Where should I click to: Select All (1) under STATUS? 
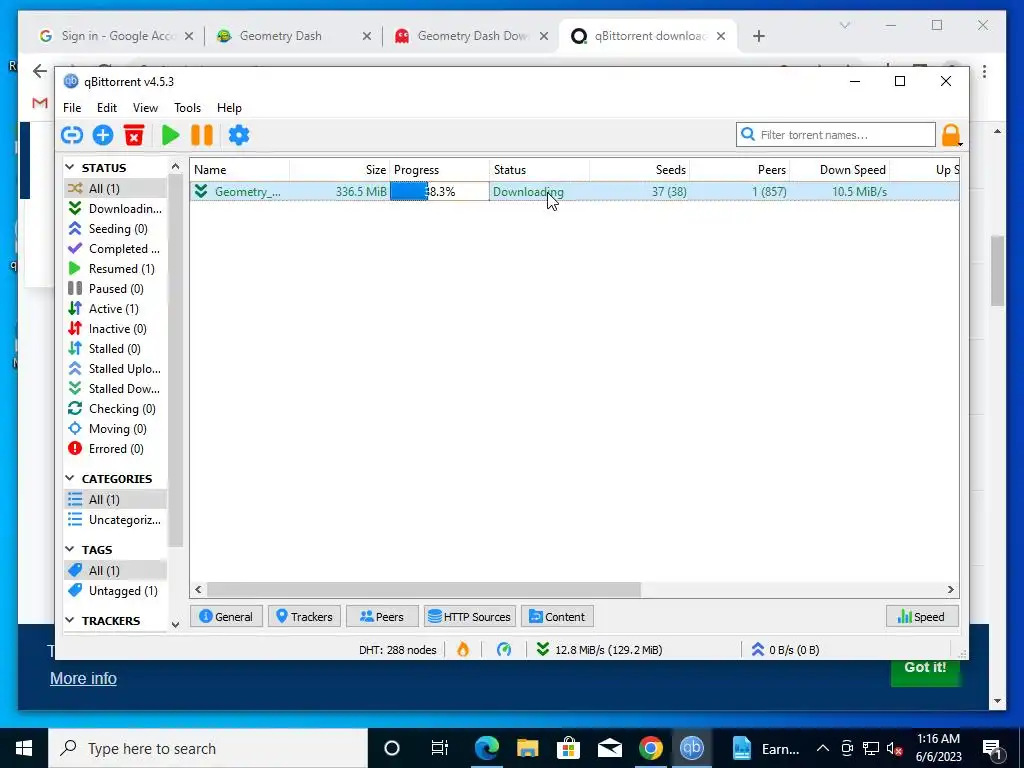pyautogui.click(x=115, y=188)
